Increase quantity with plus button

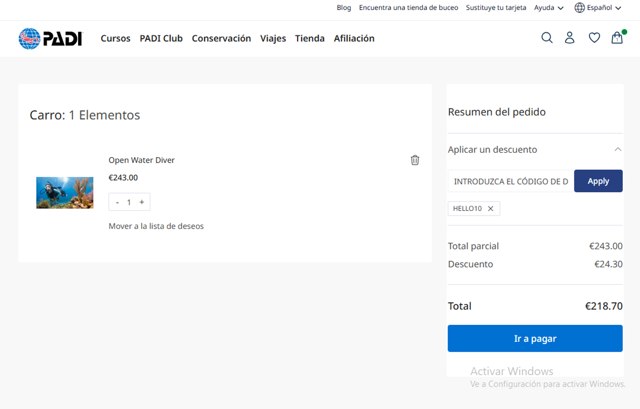142,202
